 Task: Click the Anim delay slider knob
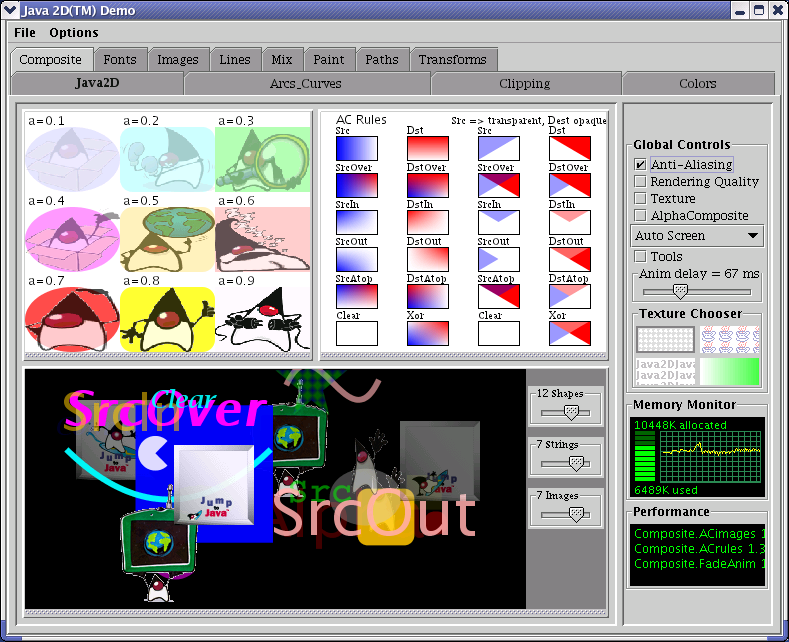(680, 291)
